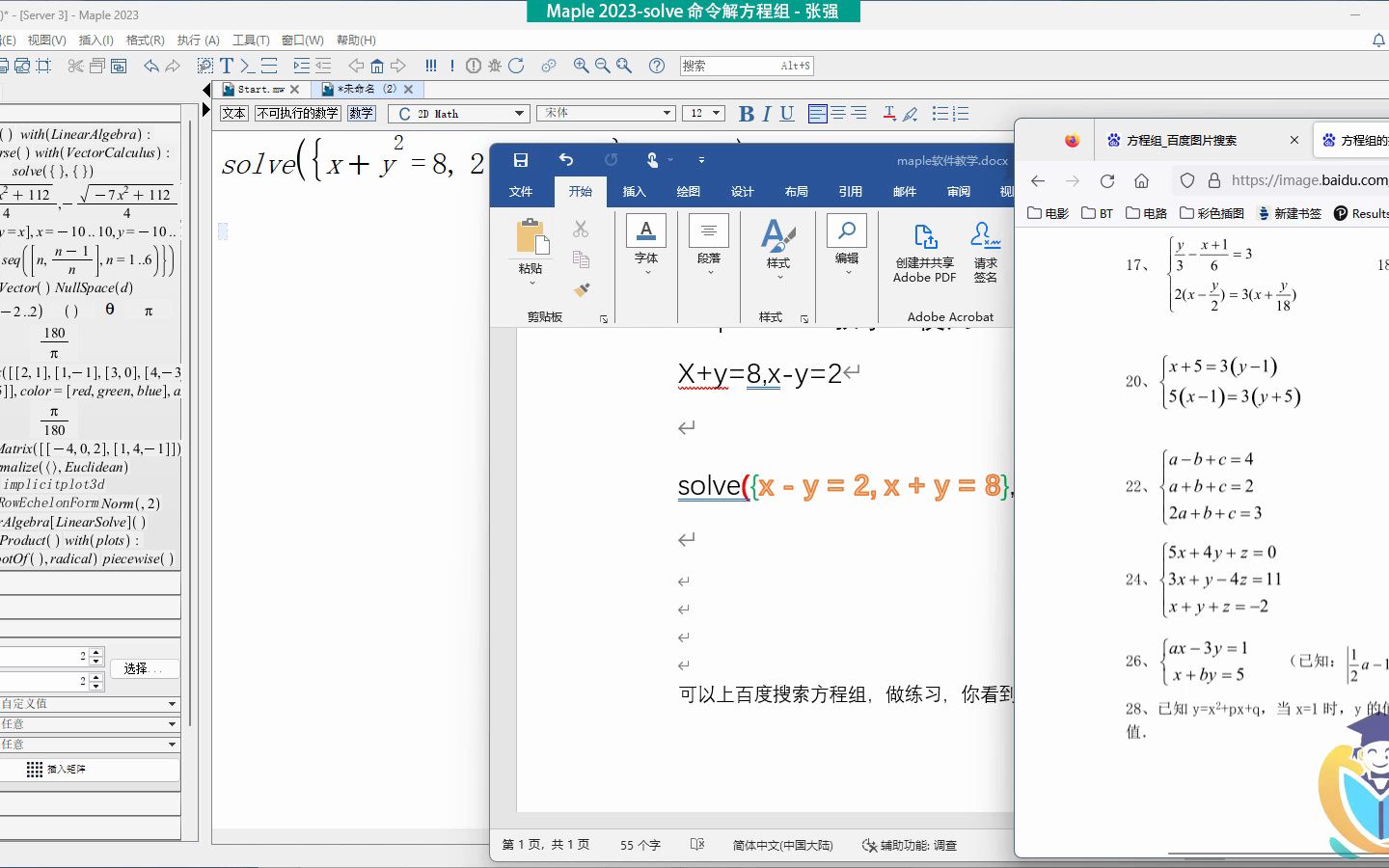1389x868 pixels.
Task: Restart Maple server with circular arrow icon
Action: (516, 66)
